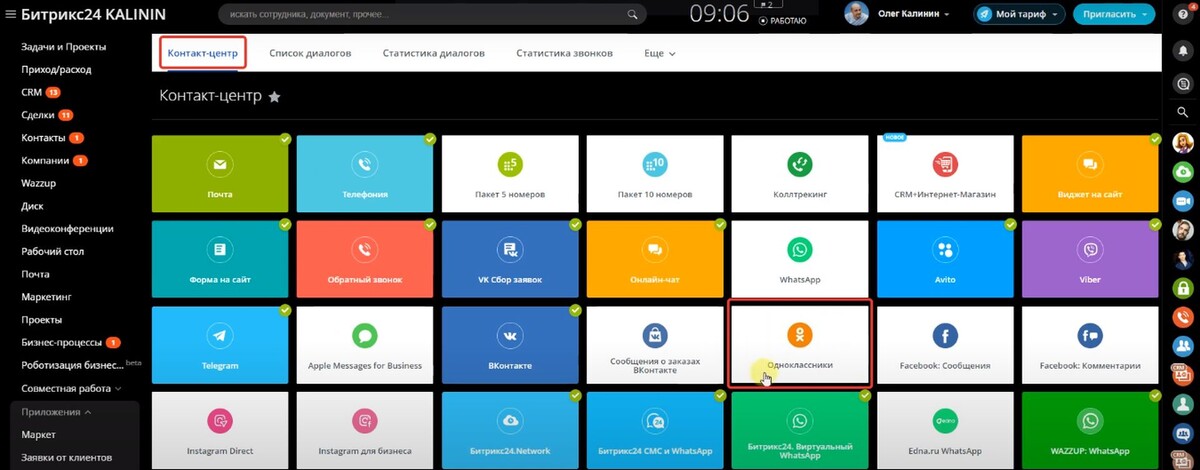Open the Почта email channel tile
Screen dimensions: 1200x470
pyautogui.click(x=220, y=174)
